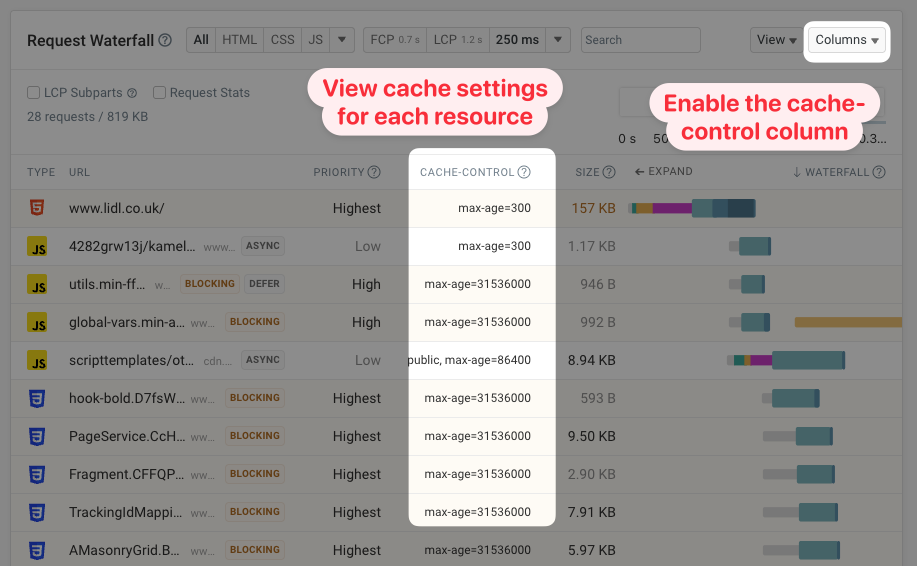917x566 pixels.
Task: Enable the LCP Subparts checkbox
Action: [x=34, y=93]
